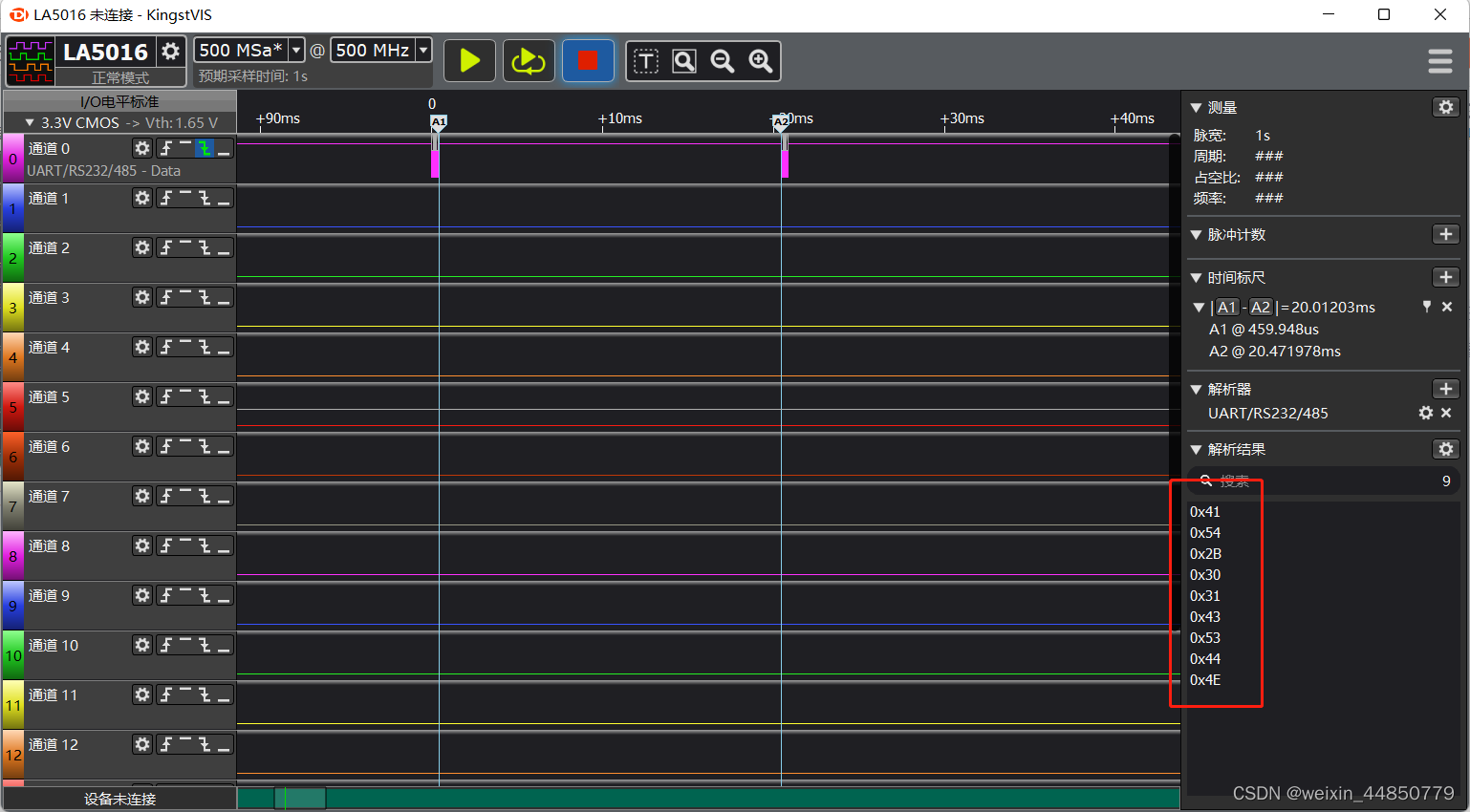1470x812 pixels.
Task: Start repeated loop capture
Action: click(x=529, y=61)
